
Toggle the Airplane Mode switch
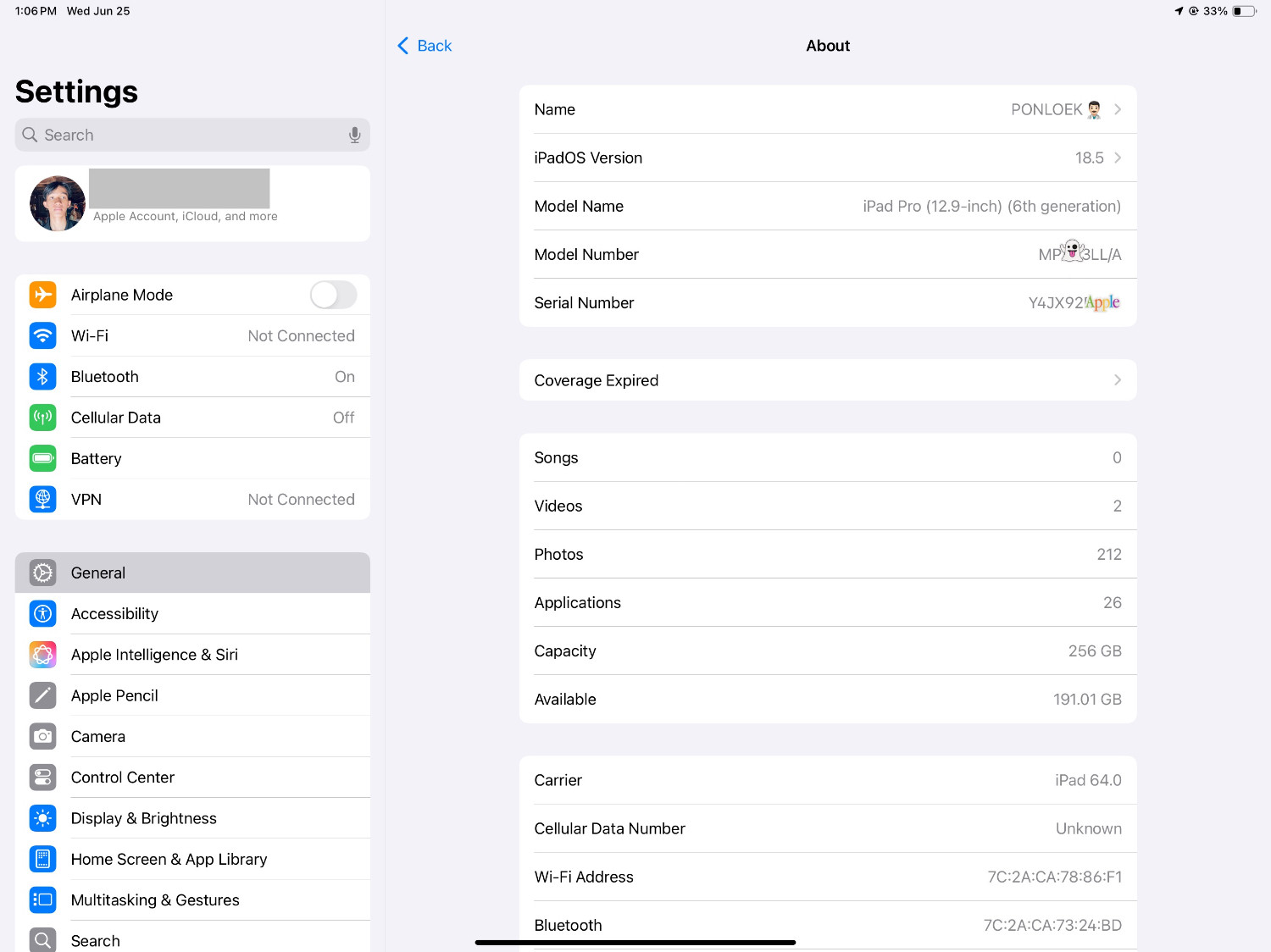(x=333, y=295)
